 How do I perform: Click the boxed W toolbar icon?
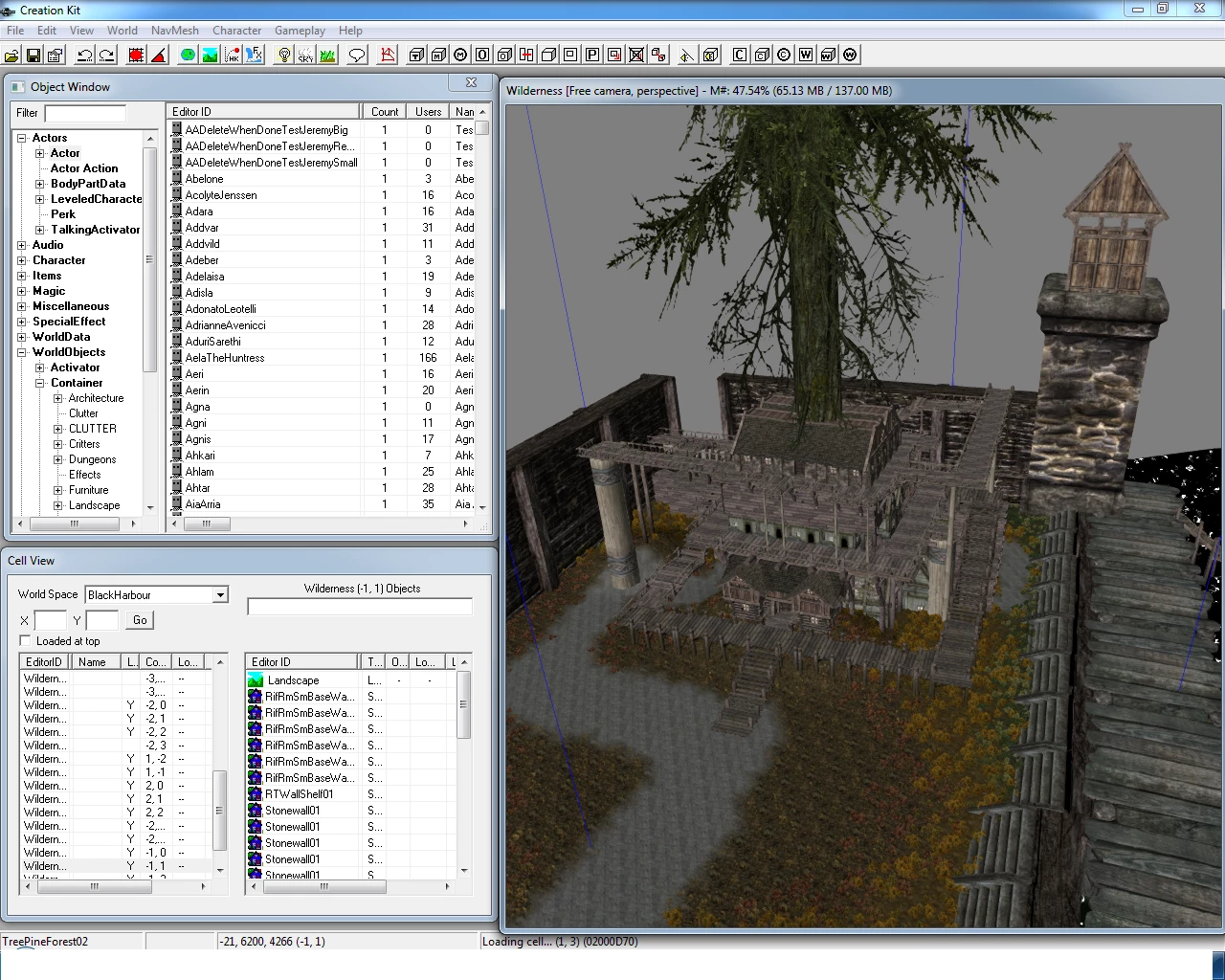[806, 56]
